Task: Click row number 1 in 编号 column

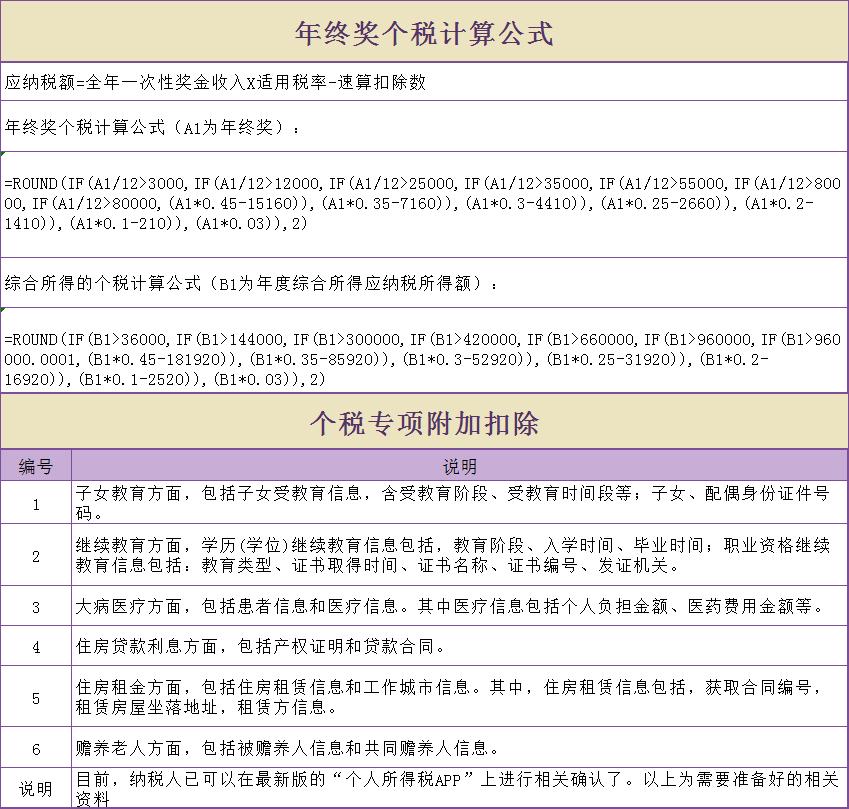Action: [x=36, y=503]
